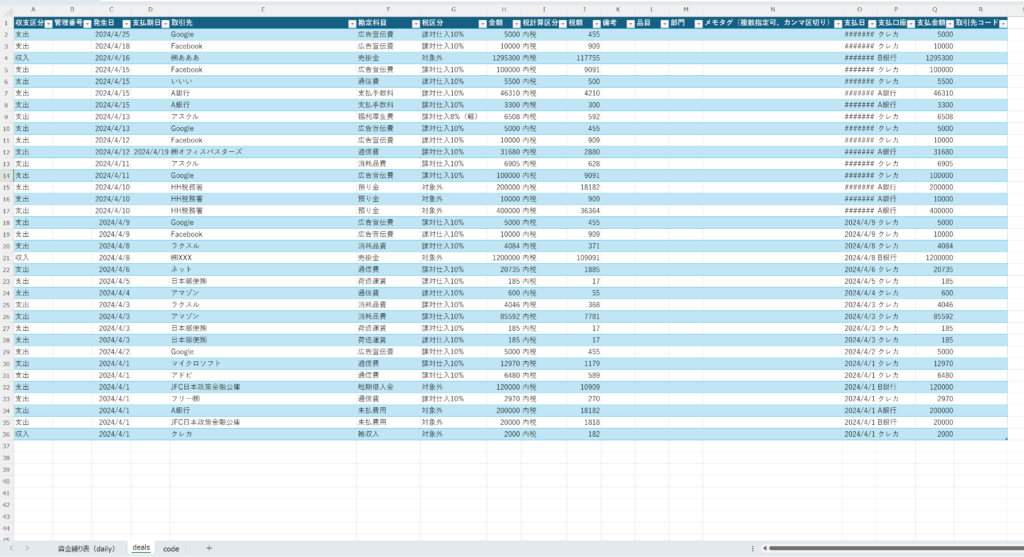The height and width of the screenshot is (557, 1024).
Task: Click the 6508 amount cell in column H
Action: pos(504,117)
